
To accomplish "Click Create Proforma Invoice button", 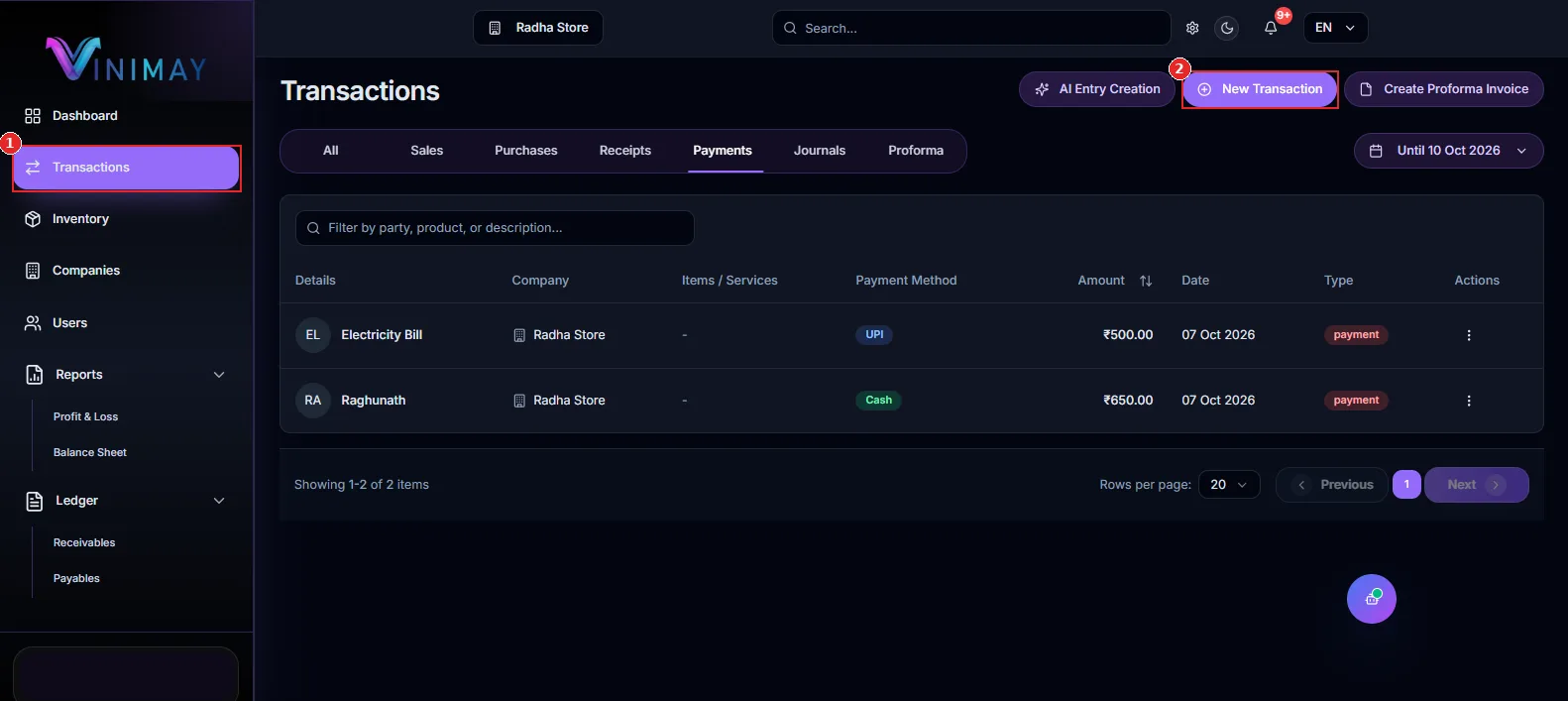I will [x=1444, y=89].
